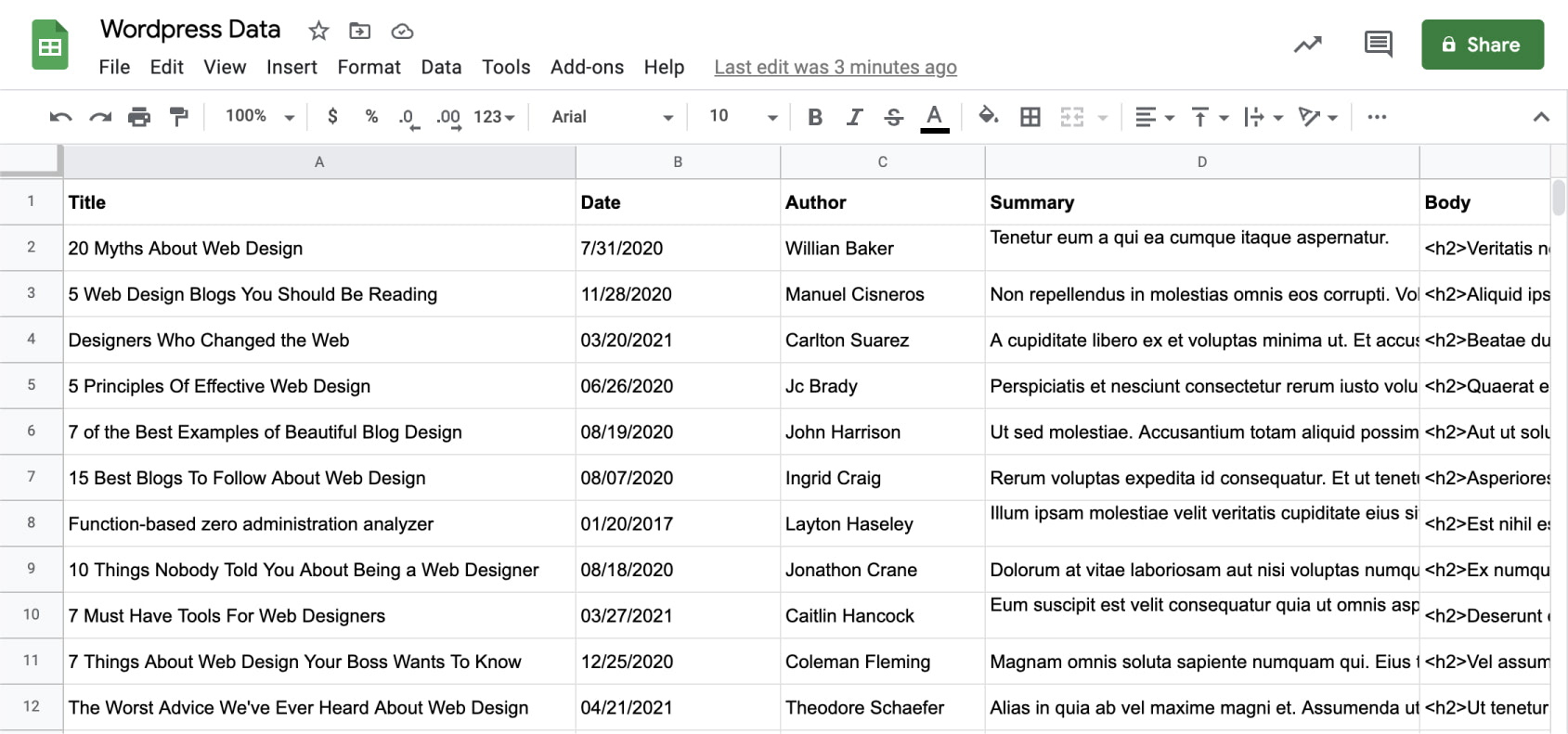
Task: Select cell '7 Must Have Tools For Web Designers'
Action: click(x=319, y=615)
